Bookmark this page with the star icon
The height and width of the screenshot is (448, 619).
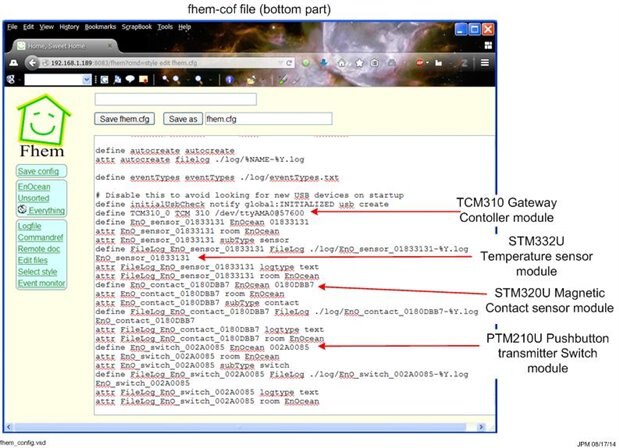(x=359, y=63)
